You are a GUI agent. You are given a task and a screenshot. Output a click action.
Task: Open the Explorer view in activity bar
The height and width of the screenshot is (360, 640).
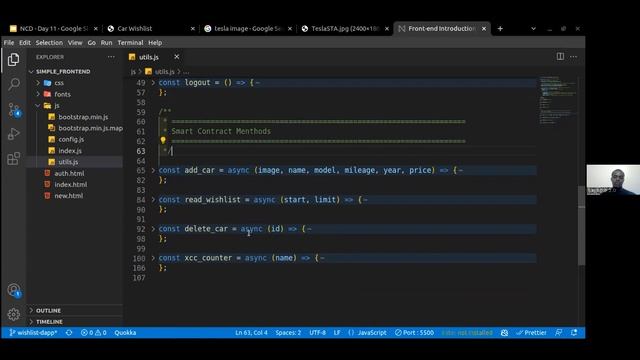click(x=13, y=60)
